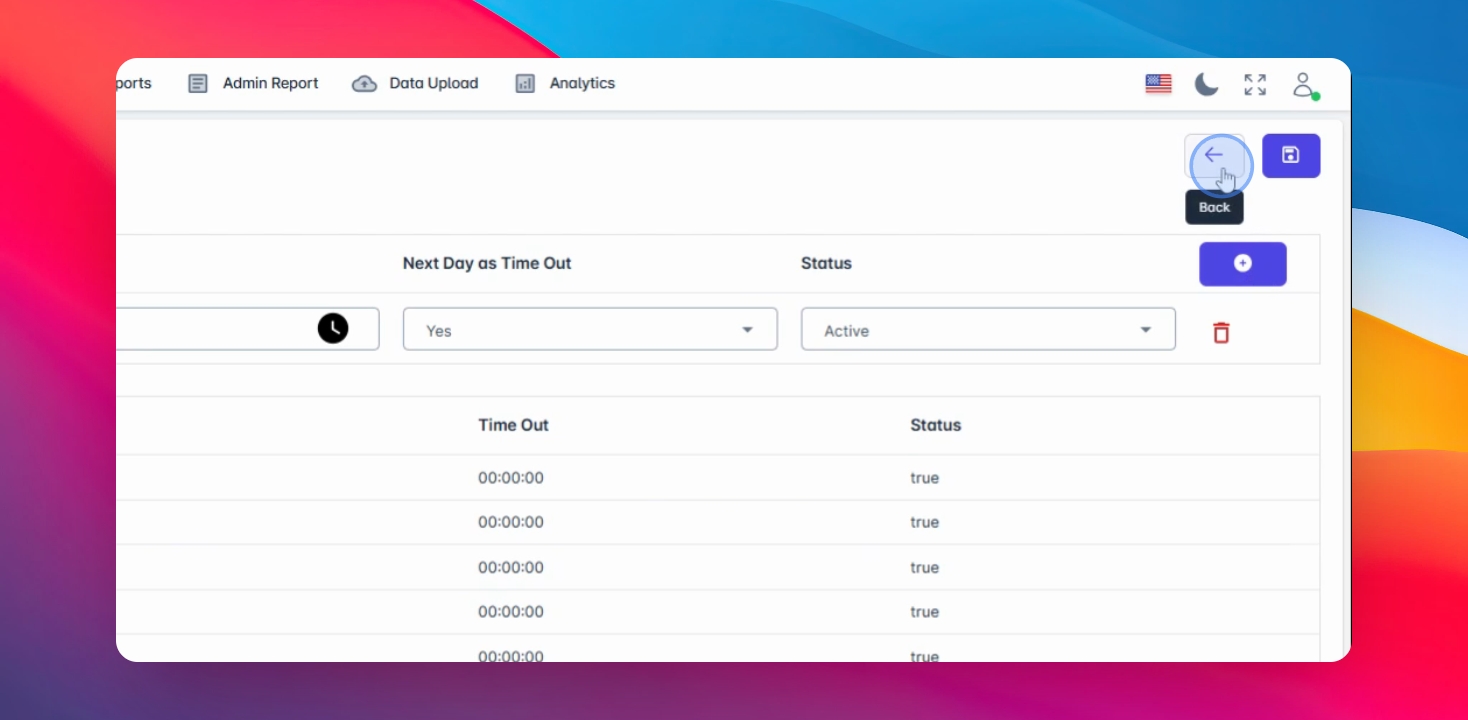Open the Data Upload menu
Image resolution: width=1468 pixels, height=720 pixels.
[415, 84]
